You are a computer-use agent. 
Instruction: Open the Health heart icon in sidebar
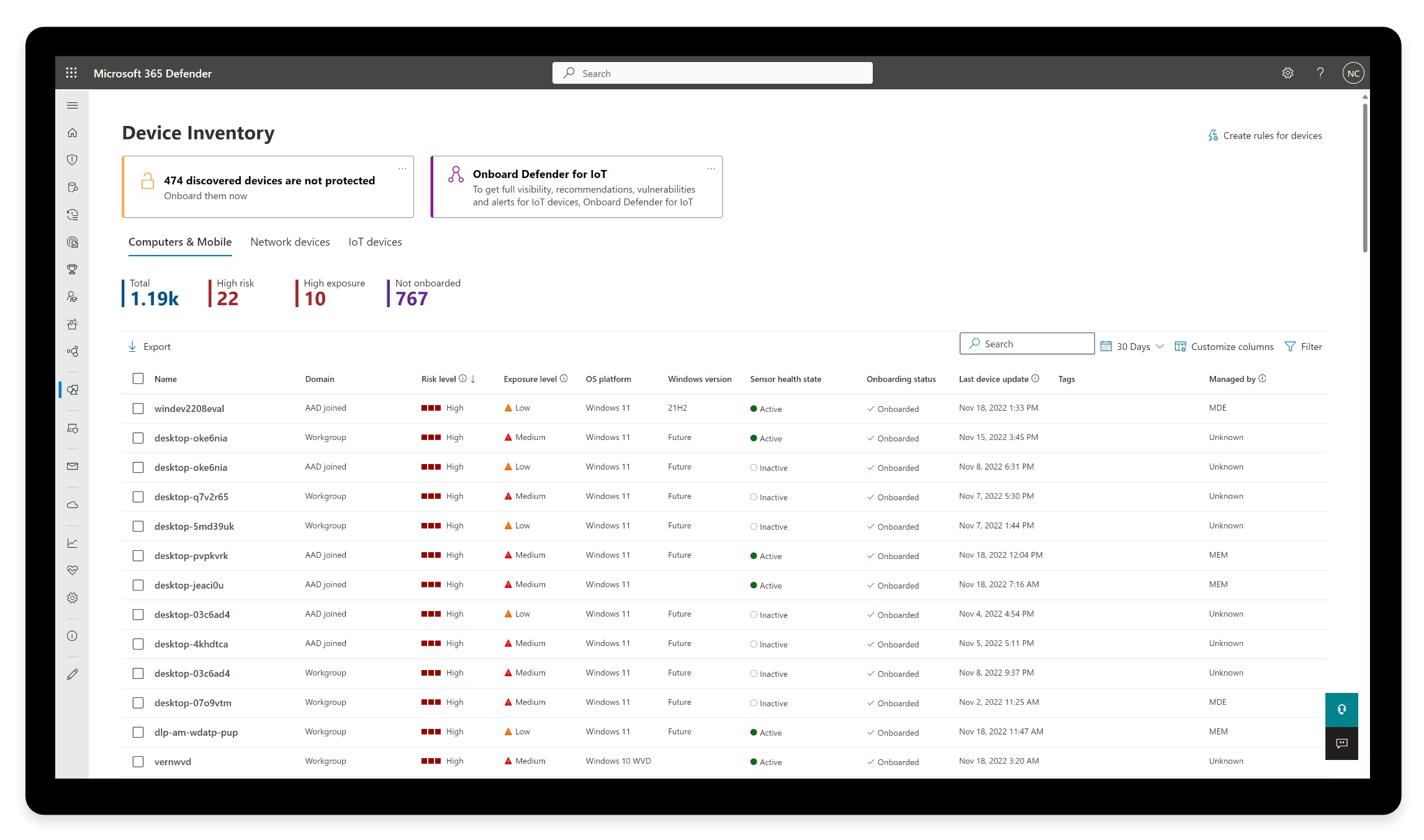point(73,570)
